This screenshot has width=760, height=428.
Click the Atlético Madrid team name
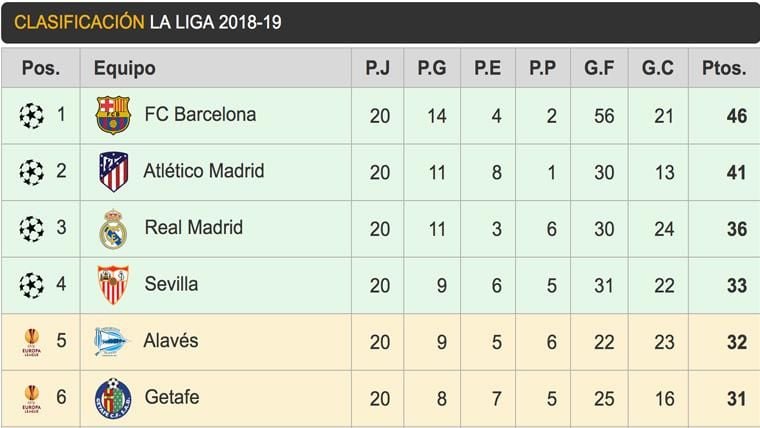pyautogui.click(x=204, y=171)
